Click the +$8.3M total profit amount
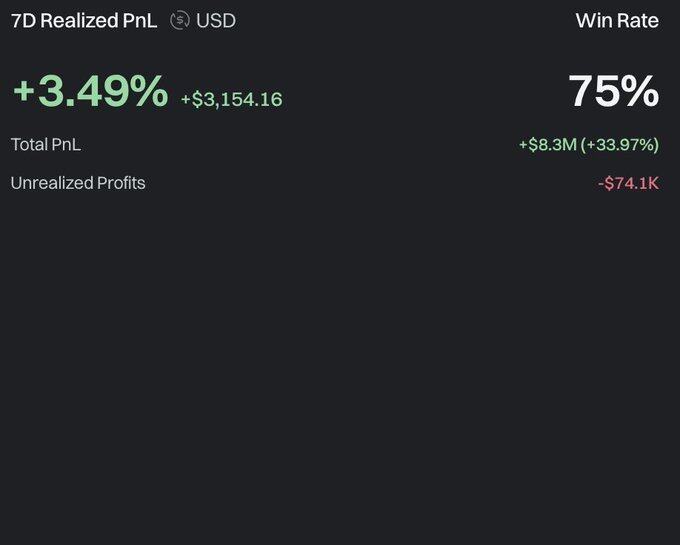The height and width of the screenshot is (545, 680). tap(548, 144)
